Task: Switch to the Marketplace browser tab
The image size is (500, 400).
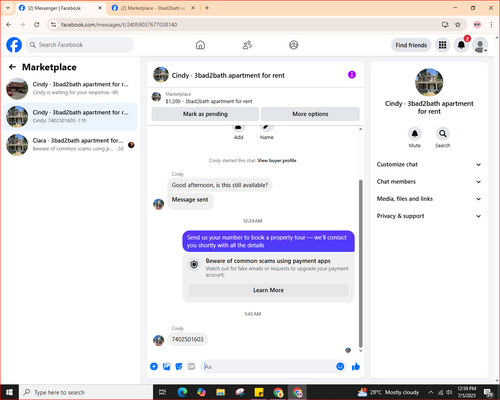Action: [x=153, y=8]
